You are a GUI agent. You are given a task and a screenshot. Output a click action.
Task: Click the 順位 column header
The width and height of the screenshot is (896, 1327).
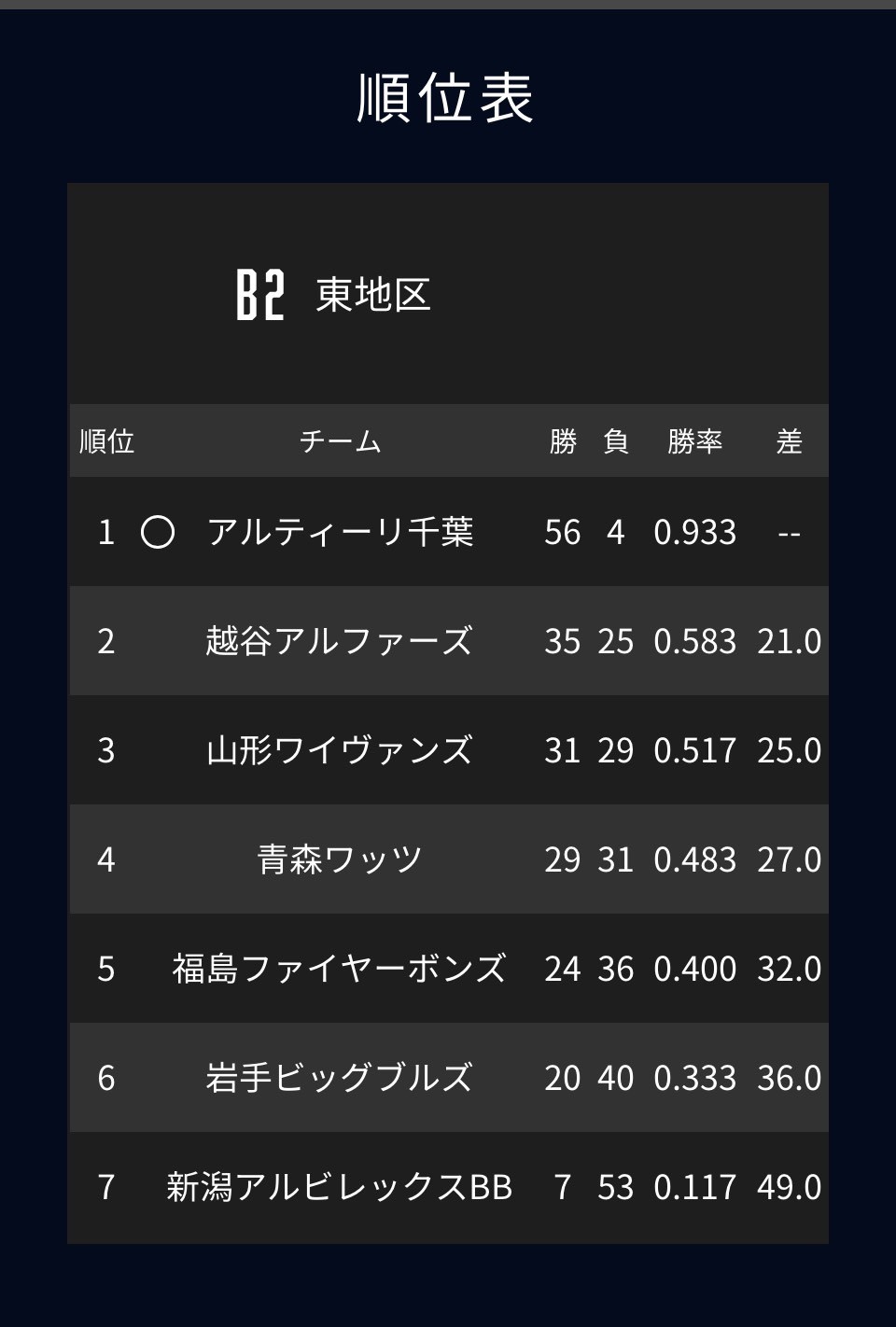pos(106,440)
